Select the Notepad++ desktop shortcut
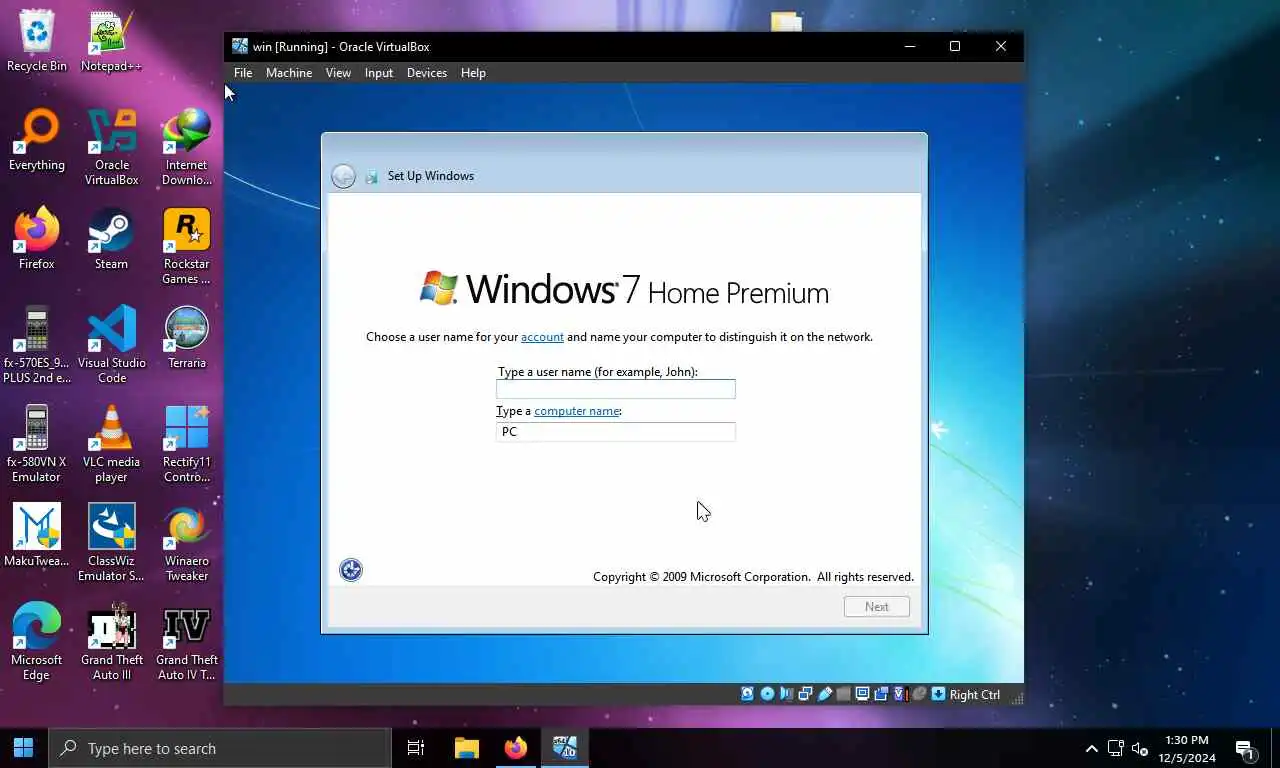1280x768 pixels. (x=111, y=41)
